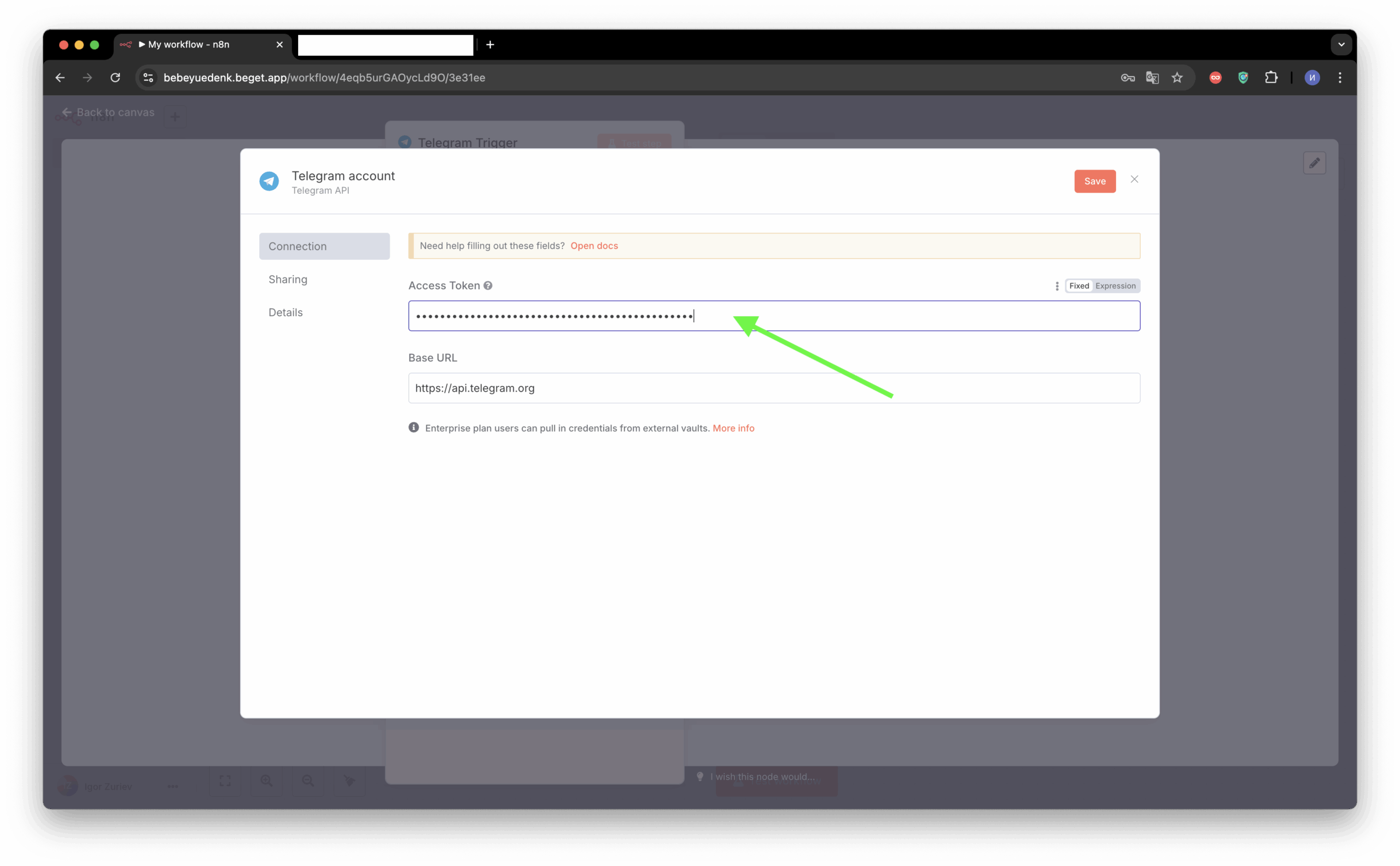Open Access Token field options menu
The width and height of the screenshot is (1400, 866).
click(x=1057, y=286)
